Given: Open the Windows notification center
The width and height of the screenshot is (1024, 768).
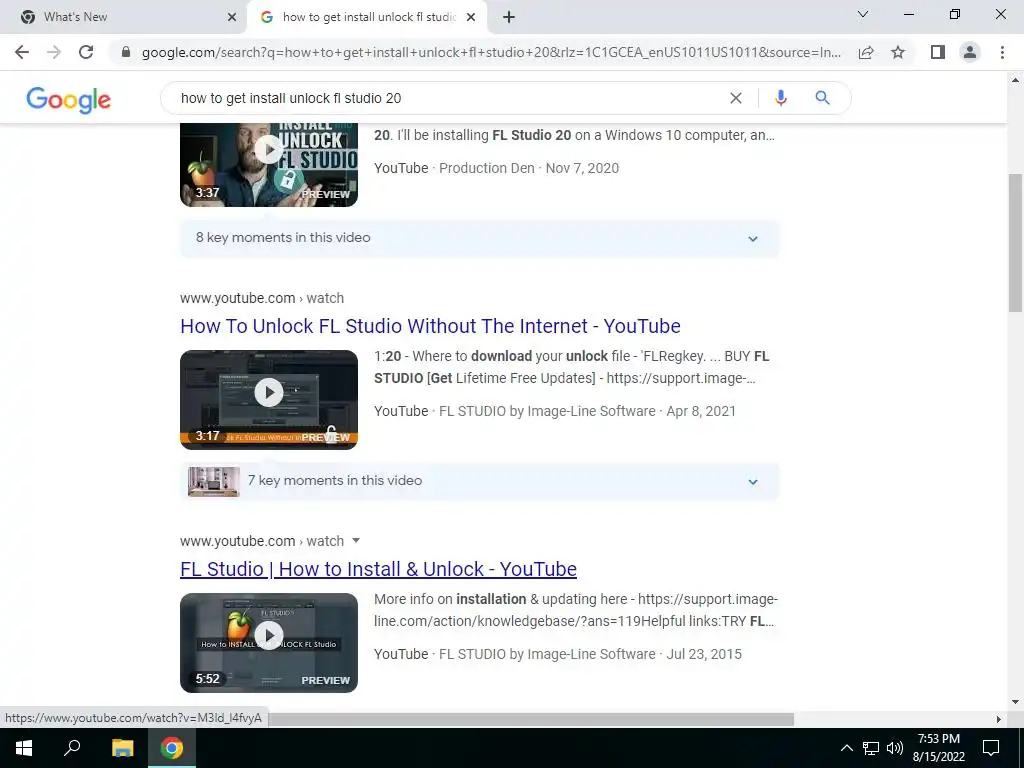Looking at the screenshot, I should pyautogui.click(x=991, y=748).
